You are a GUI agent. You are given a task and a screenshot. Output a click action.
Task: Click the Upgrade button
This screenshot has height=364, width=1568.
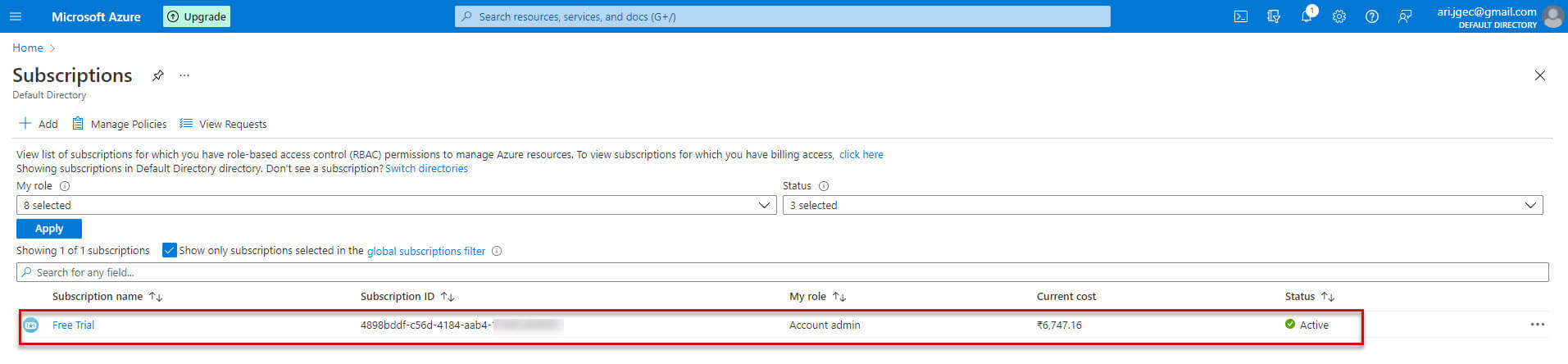coord(197,16)
